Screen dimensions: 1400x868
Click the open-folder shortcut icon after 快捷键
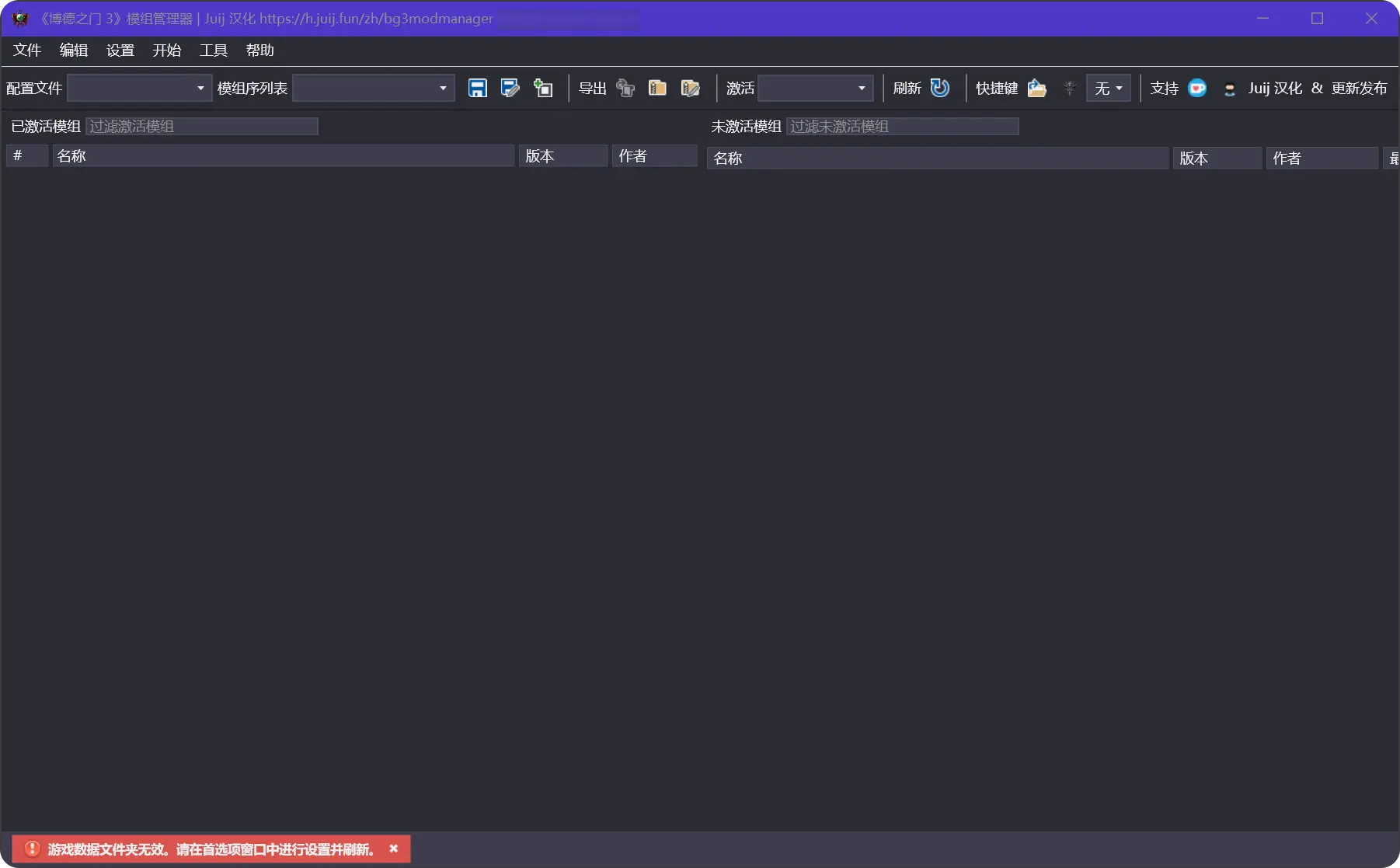[x=1036, y=88]
